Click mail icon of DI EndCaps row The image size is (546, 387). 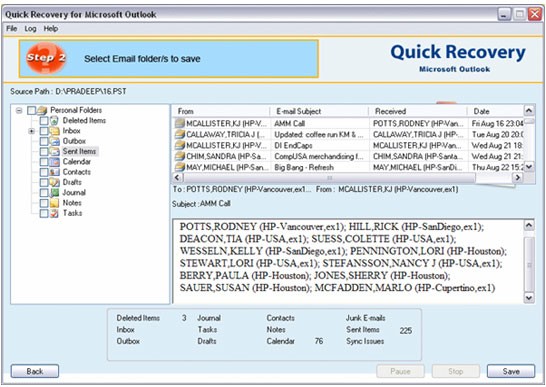[180, 145]
